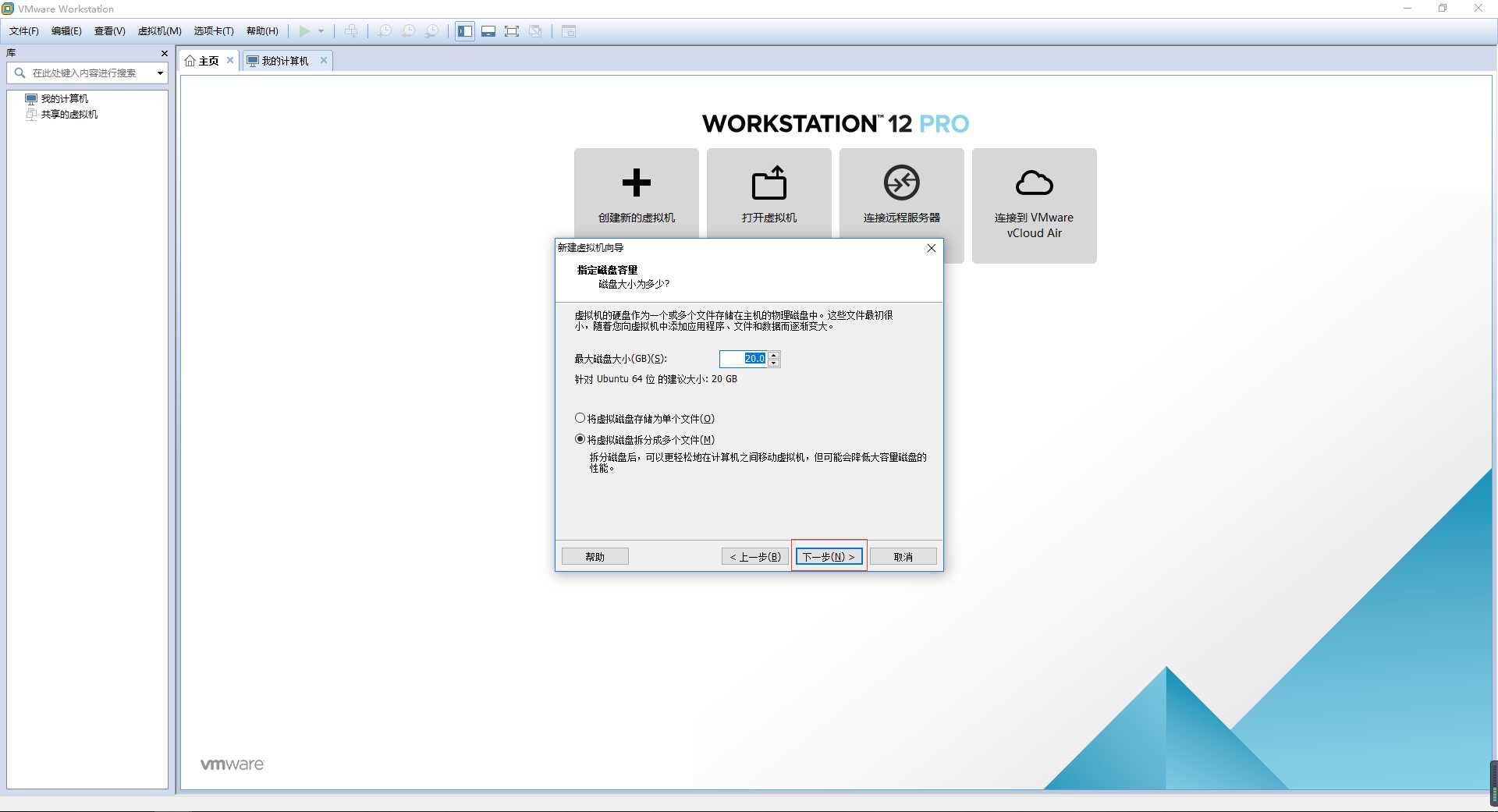Click the Unity mode toolbar icon
Viewport: 1498px width, 812px height.
[535, 31]
